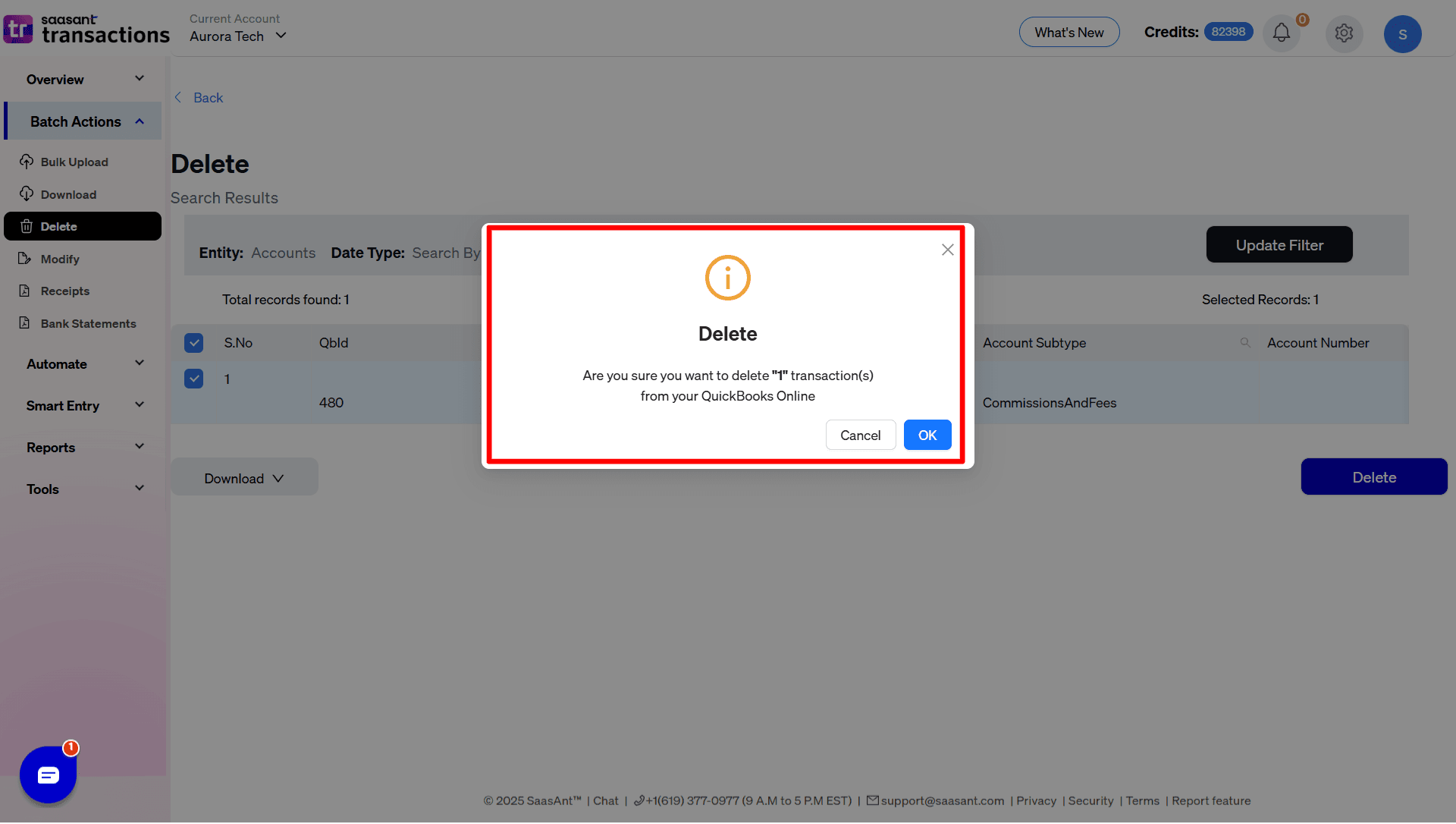Confirm deletion by clicking OK

pos(927,435)
